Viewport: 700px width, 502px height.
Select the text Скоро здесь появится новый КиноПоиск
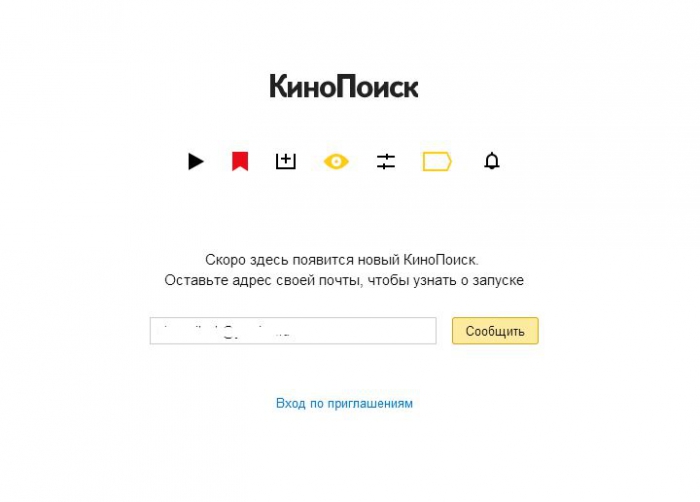coord(342,259)
